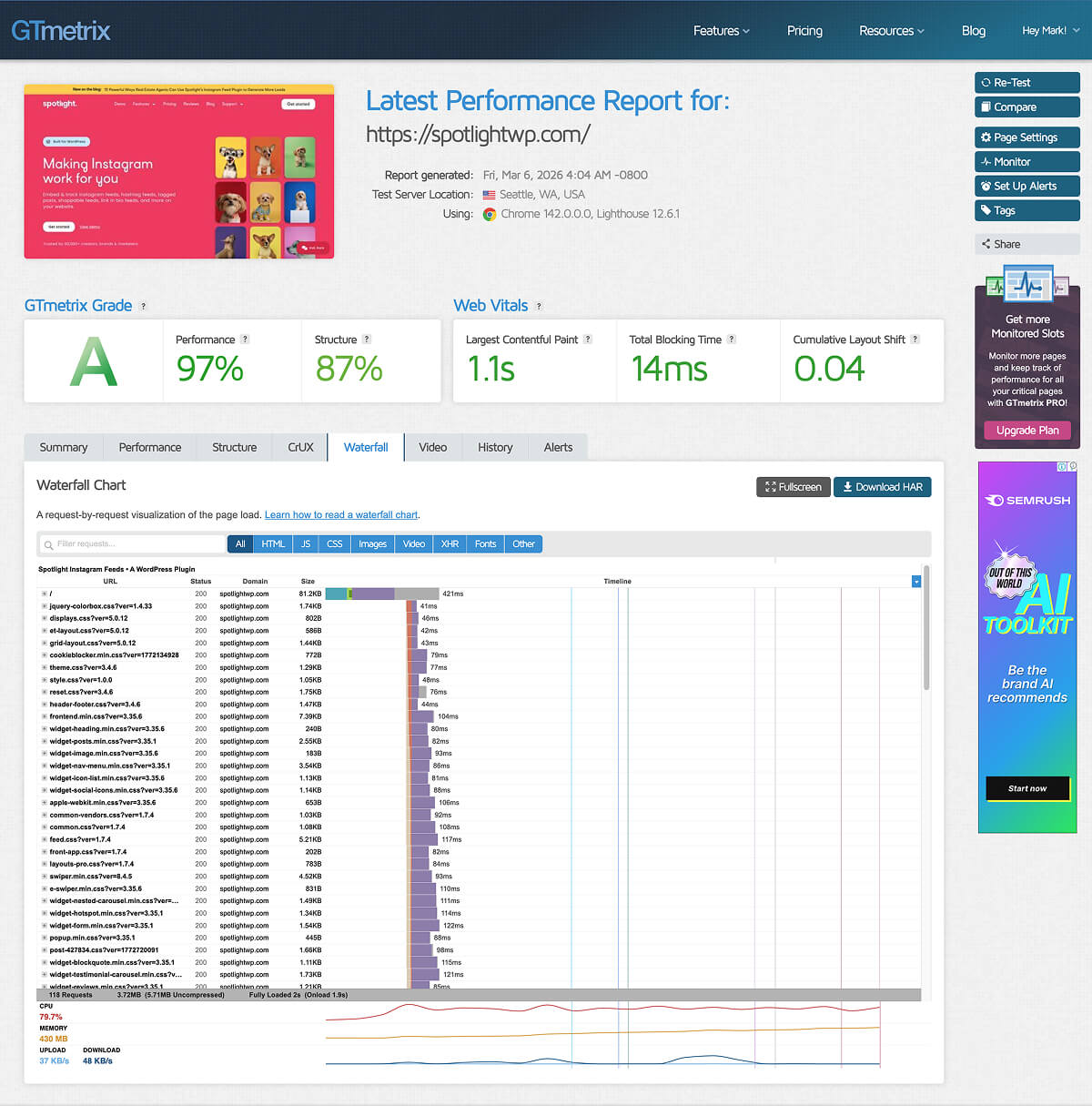This screenshot has width=1092, height=1106.
Task: Switch to the Video tab
Action: point(433,448)
